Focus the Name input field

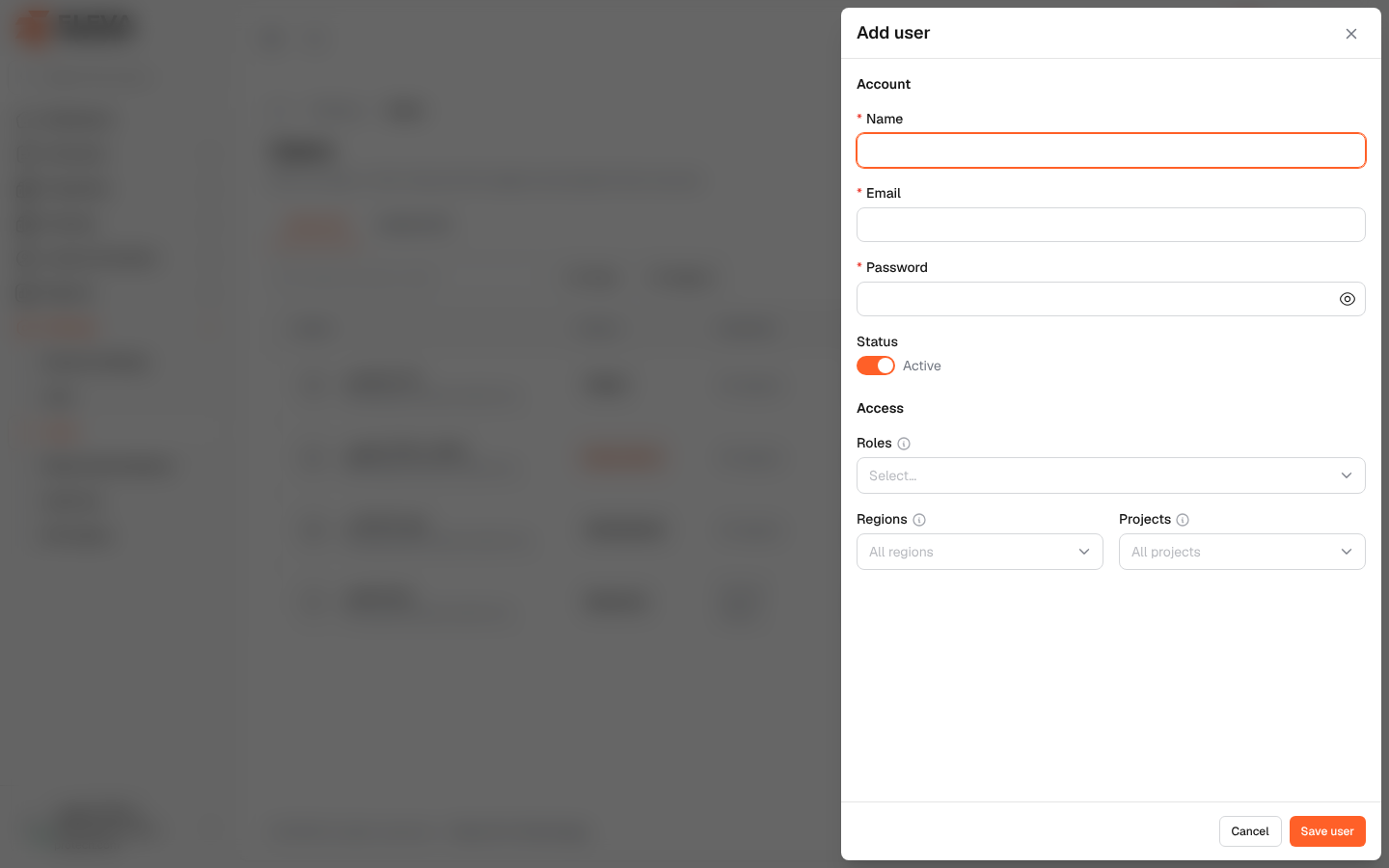[1111, 150]
